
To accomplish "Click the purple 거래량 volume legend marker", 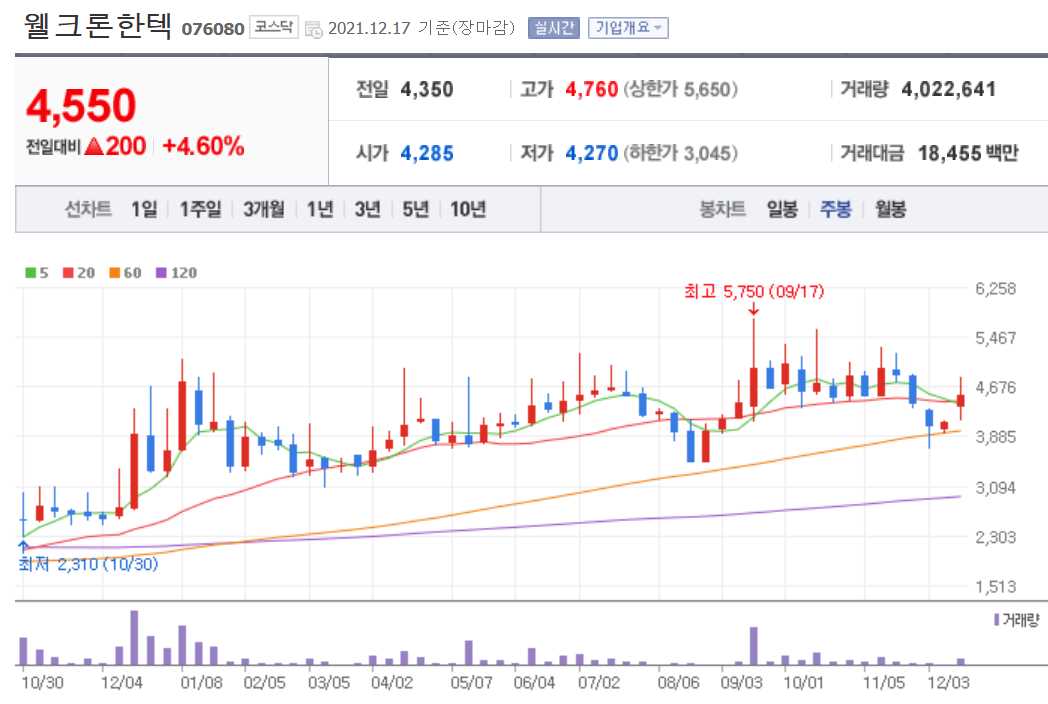I will 997,621.
